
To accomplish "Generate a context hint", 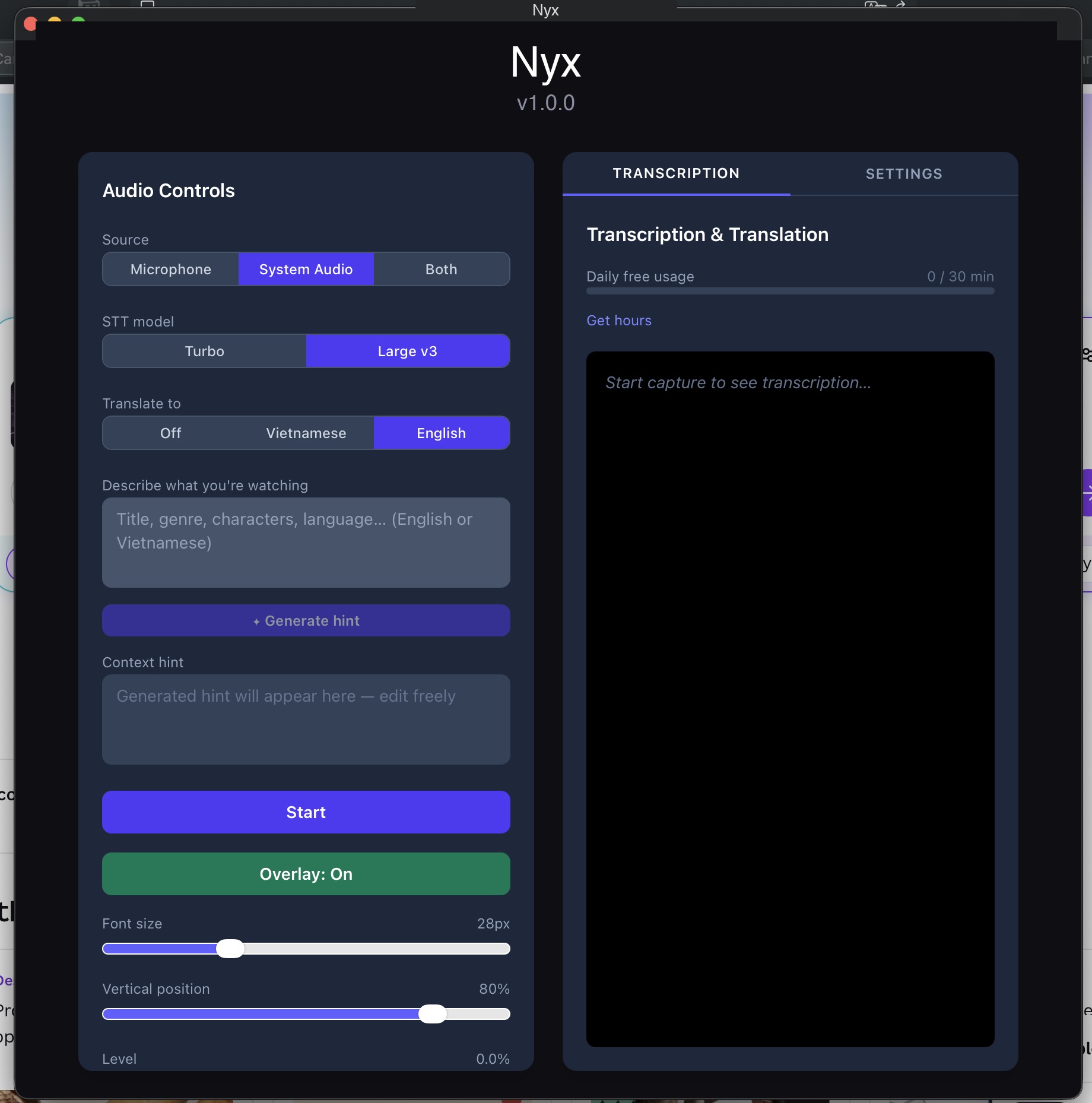I will pyautogui.click(x=306, y=620).
